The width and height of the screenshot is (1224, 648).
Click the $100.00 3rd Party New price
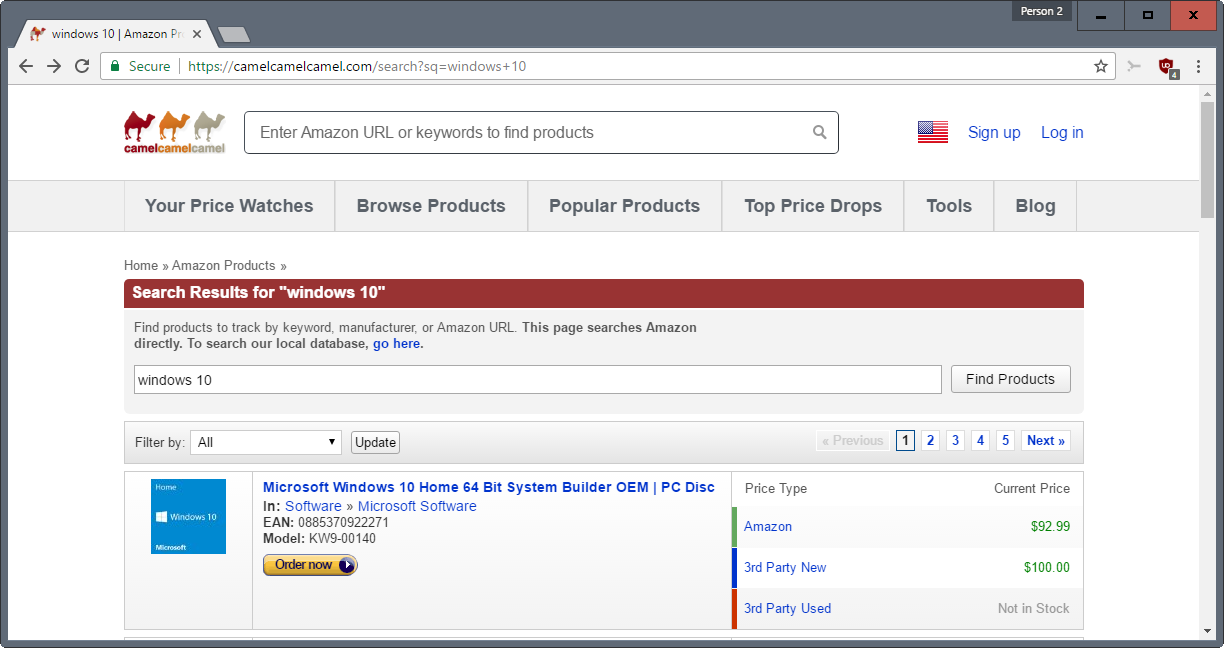point(1047,568)
